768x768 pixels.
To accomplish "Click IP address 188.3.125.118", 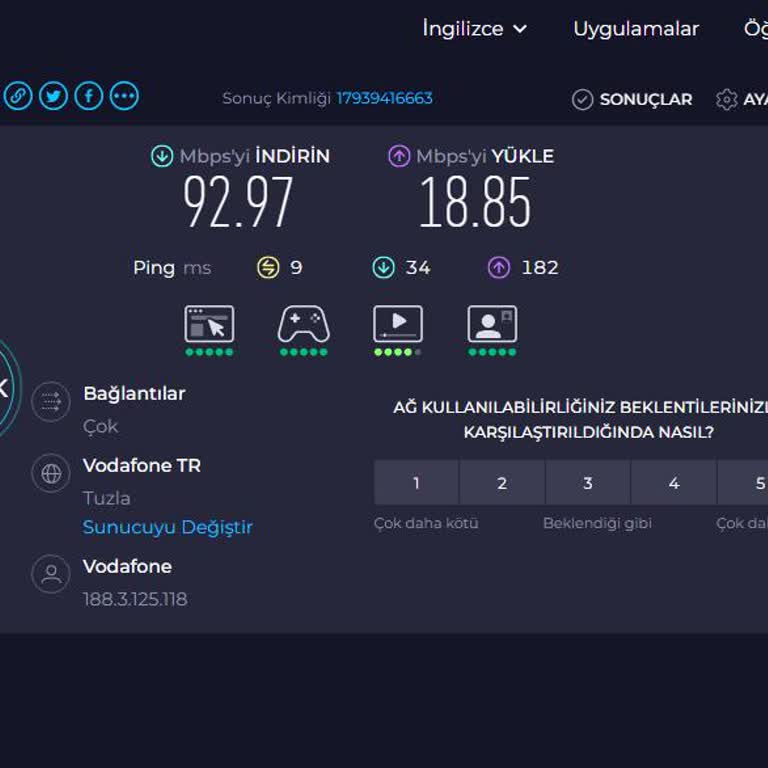I will coord(135,599).
